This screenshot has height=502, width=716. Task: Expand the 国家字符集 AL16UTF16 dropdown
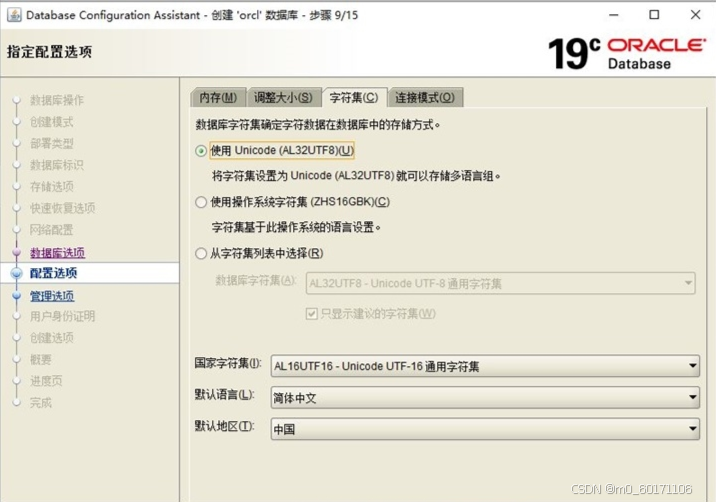(485, 366)
